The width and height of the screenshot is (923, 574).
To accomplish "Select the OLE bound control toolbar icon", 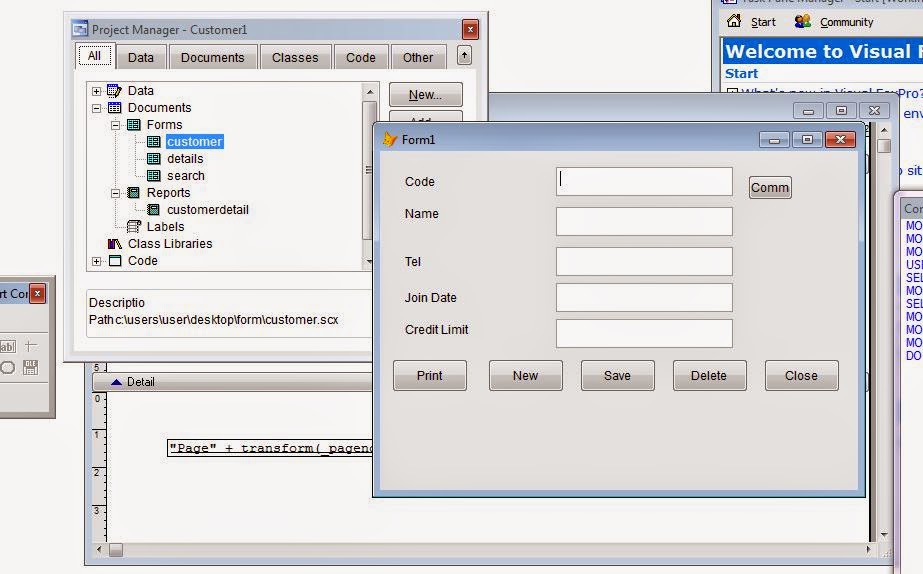I will [31, 367].
